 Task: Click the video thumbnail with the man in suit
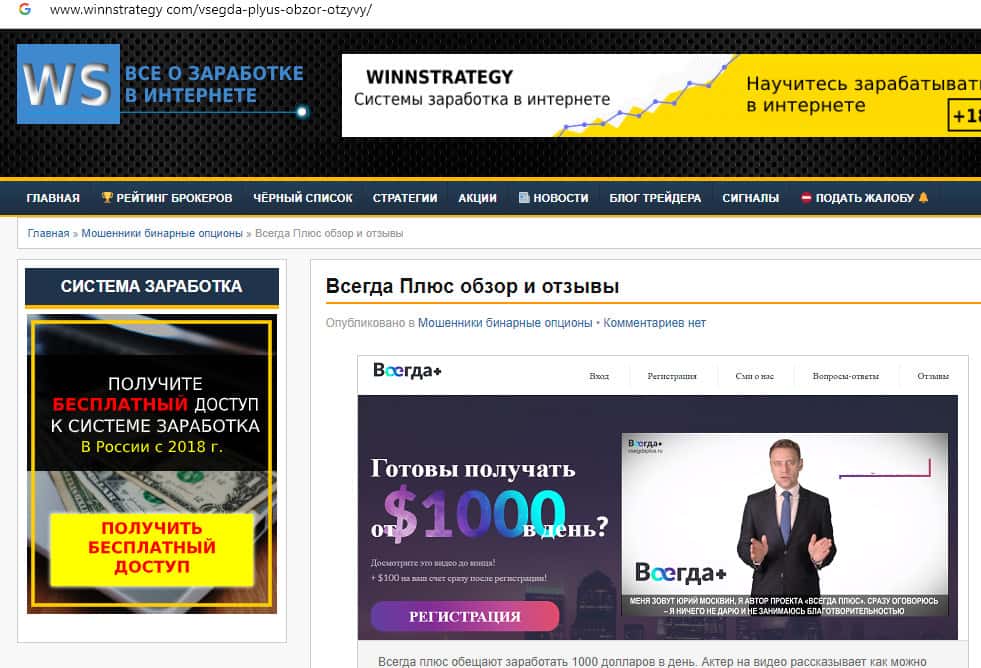[x=785, y=524]
